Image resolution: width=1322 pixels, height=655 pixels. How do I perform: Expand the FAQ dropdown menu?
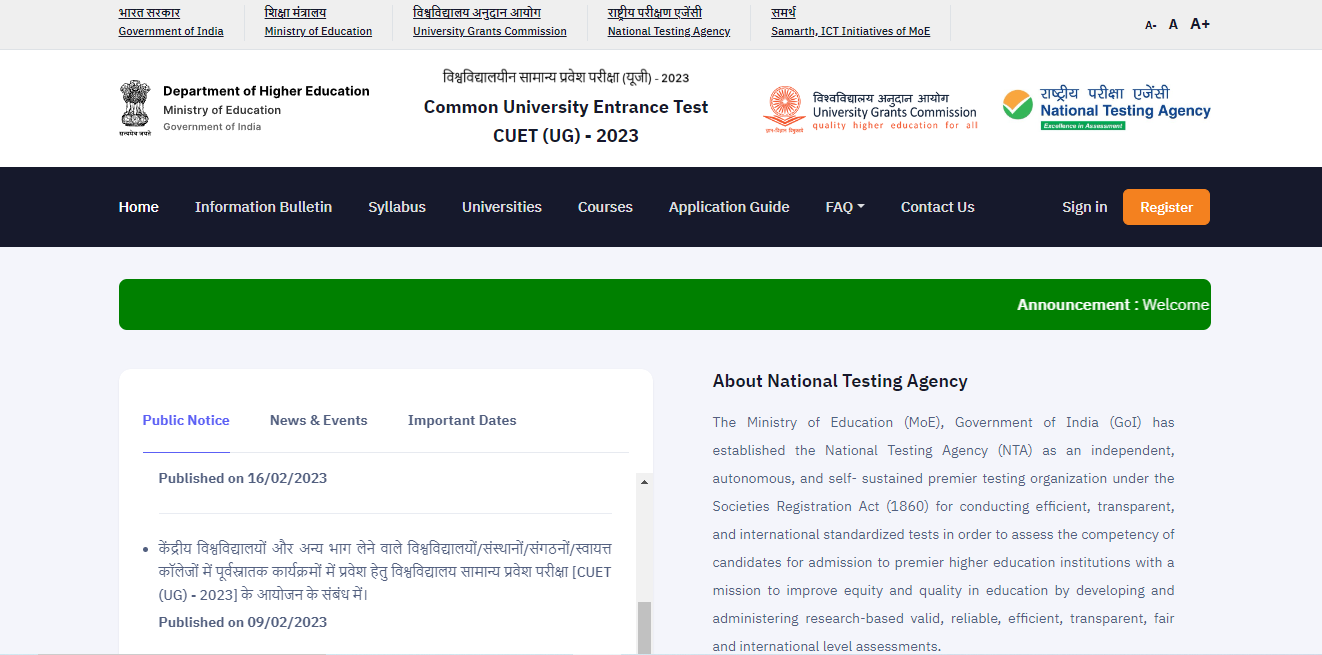(x=845, y=207)
